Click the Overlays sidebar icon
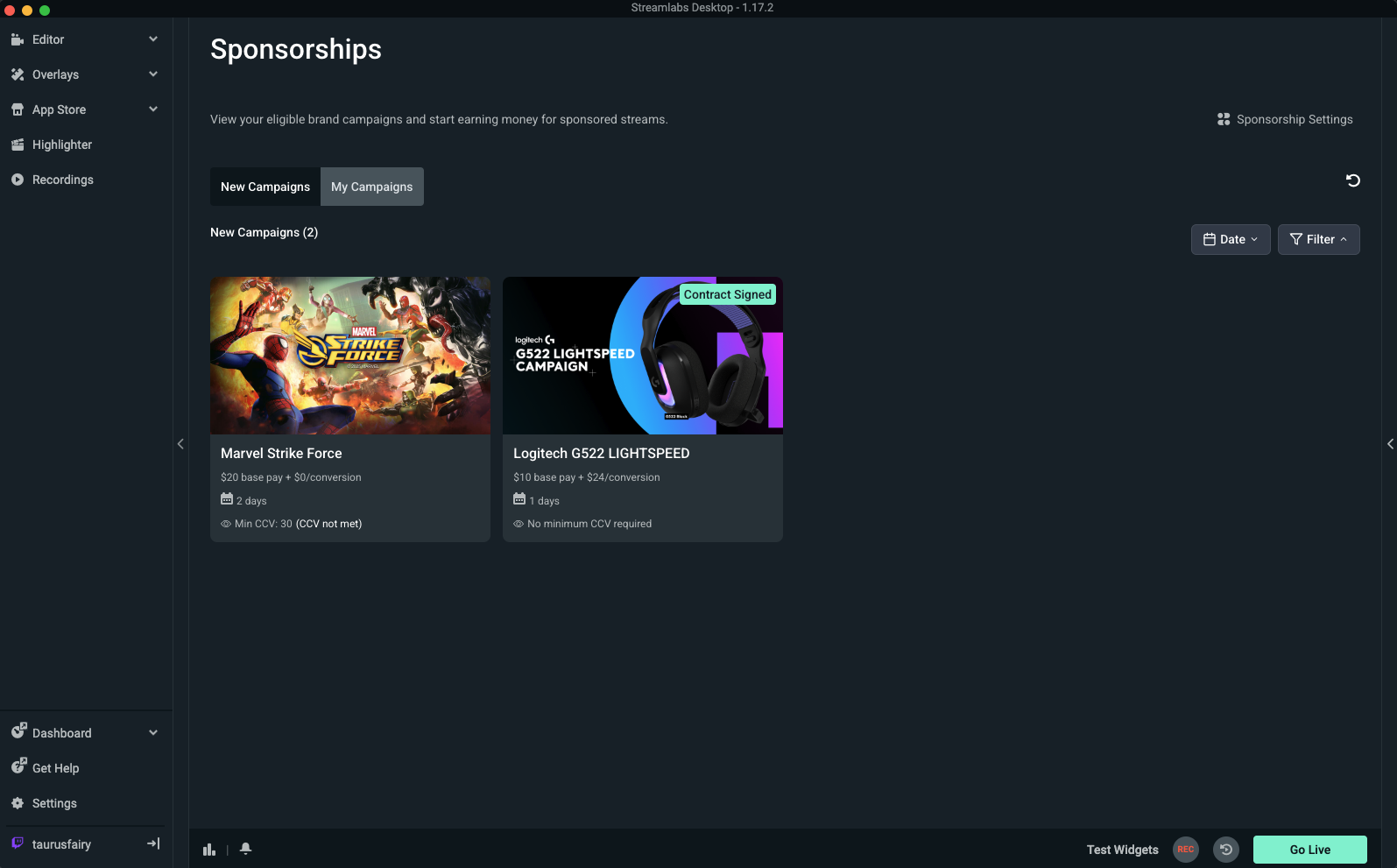 pos(18,74)
